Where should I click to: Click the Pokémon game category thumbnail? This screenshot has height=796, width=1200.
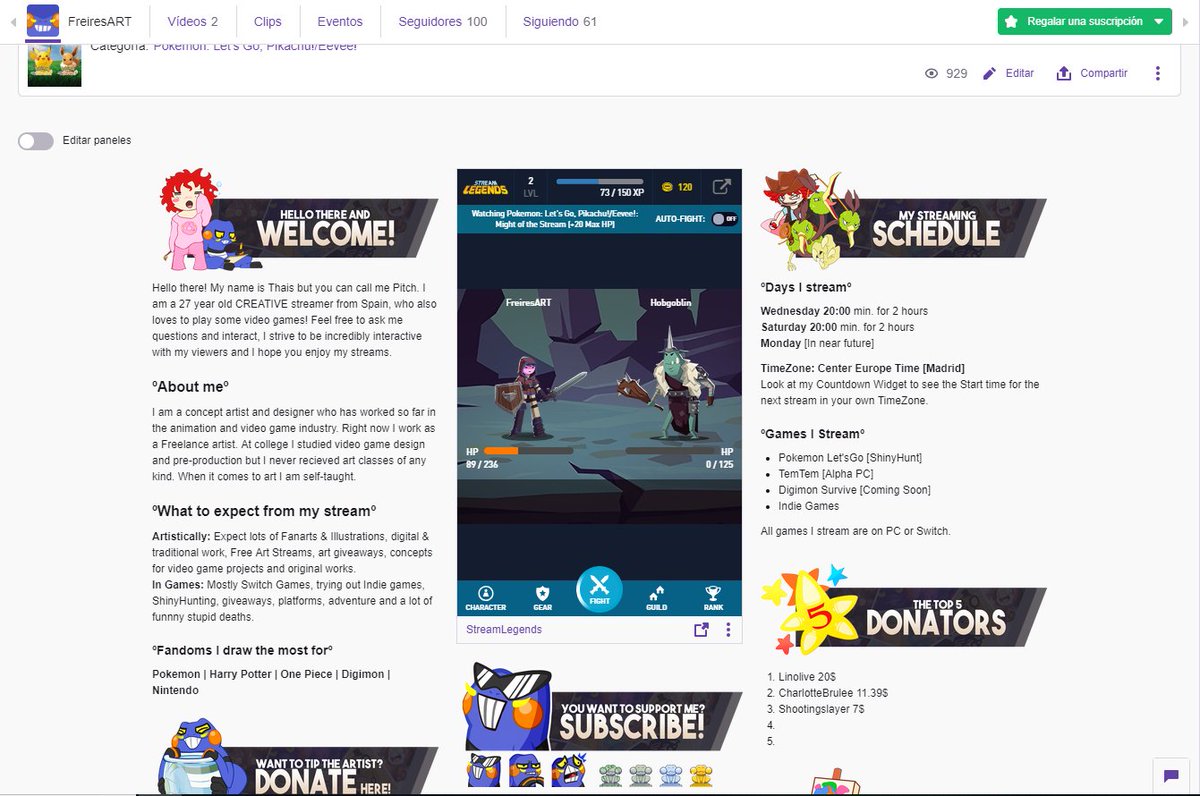click(54, 66)
